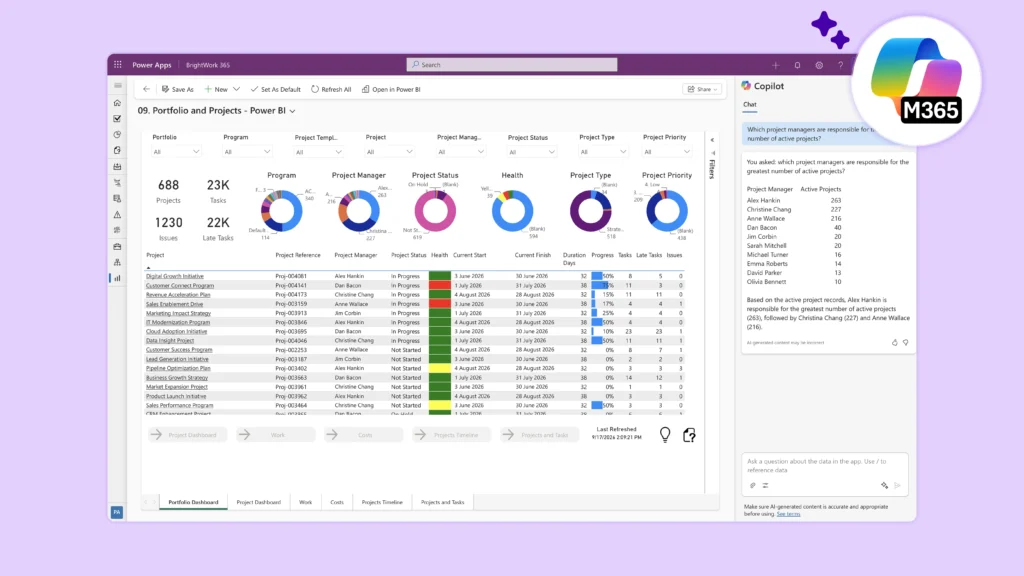Open the briefcase icon in the sidebar
This screenshot has height=576, width=1024.
click(x=118, y=246)
